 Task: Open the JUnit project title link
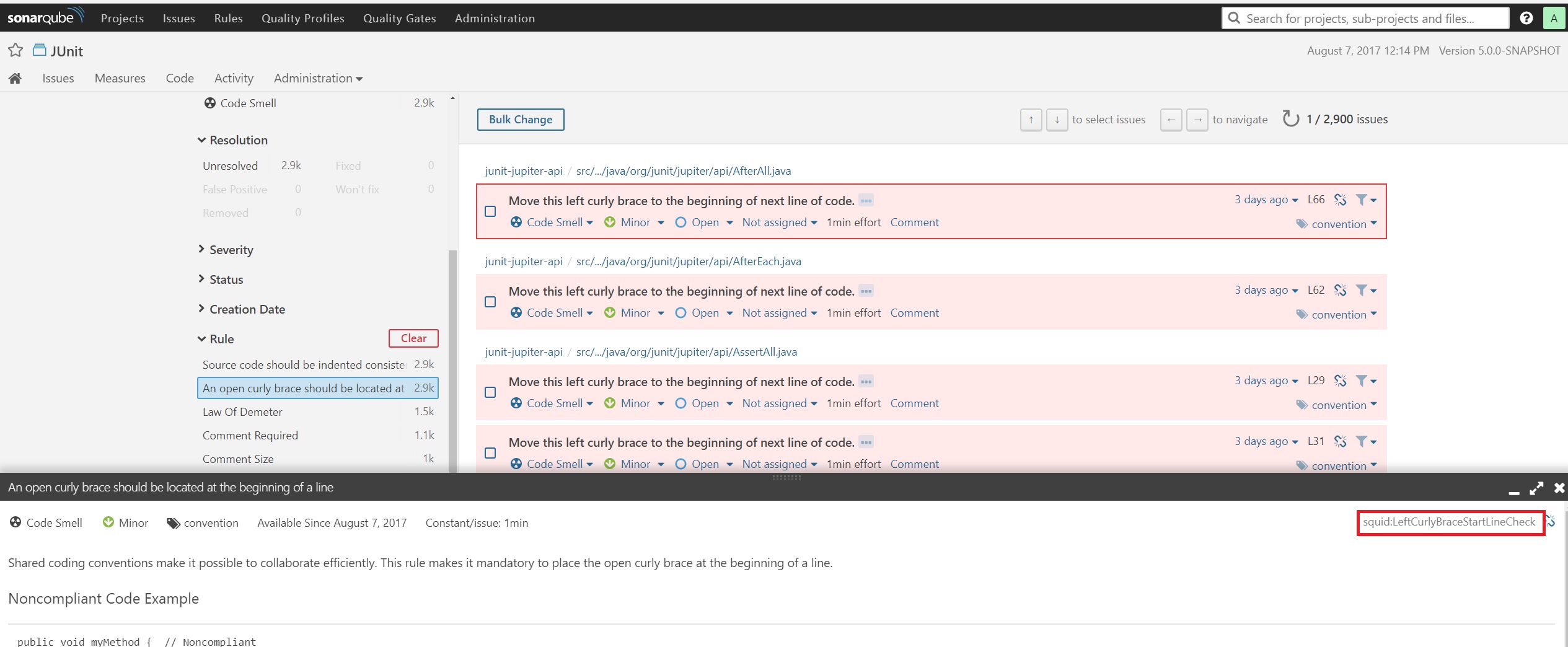66,51
